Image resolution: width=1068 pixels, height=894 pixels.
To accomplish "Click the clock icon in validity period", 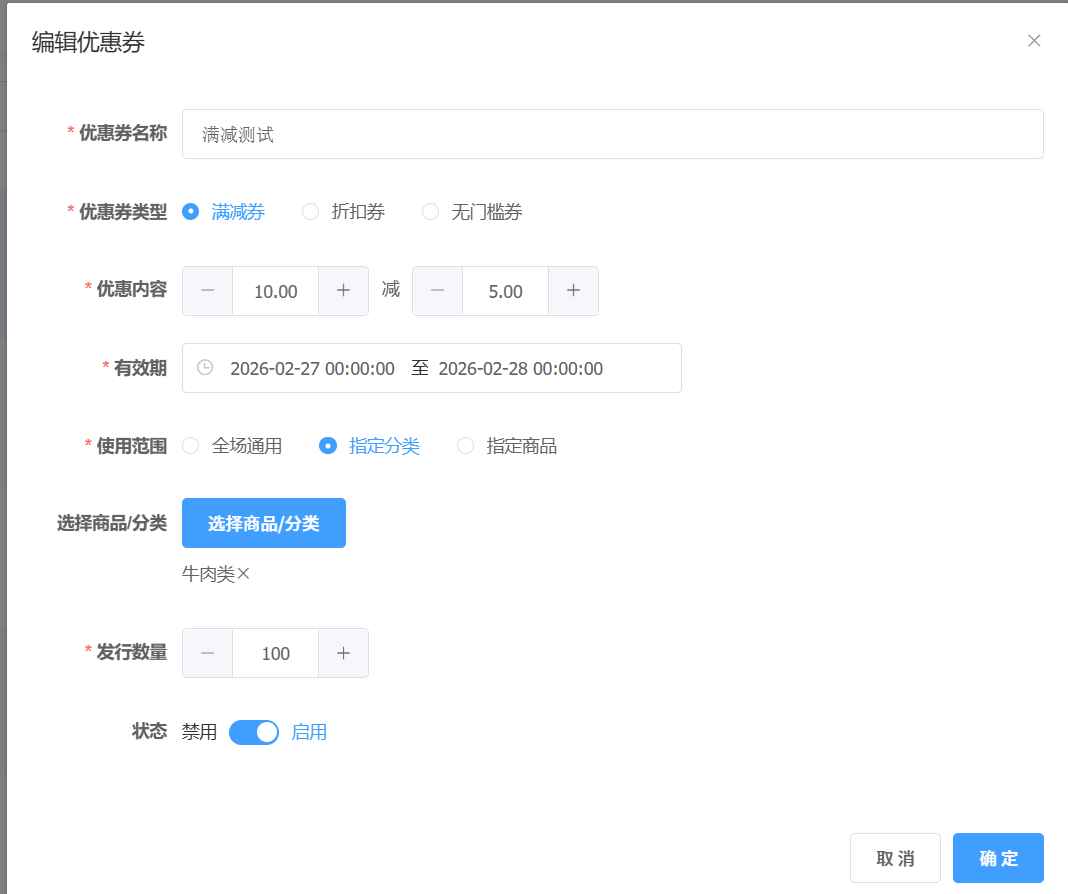I will [x=205, y=368].
